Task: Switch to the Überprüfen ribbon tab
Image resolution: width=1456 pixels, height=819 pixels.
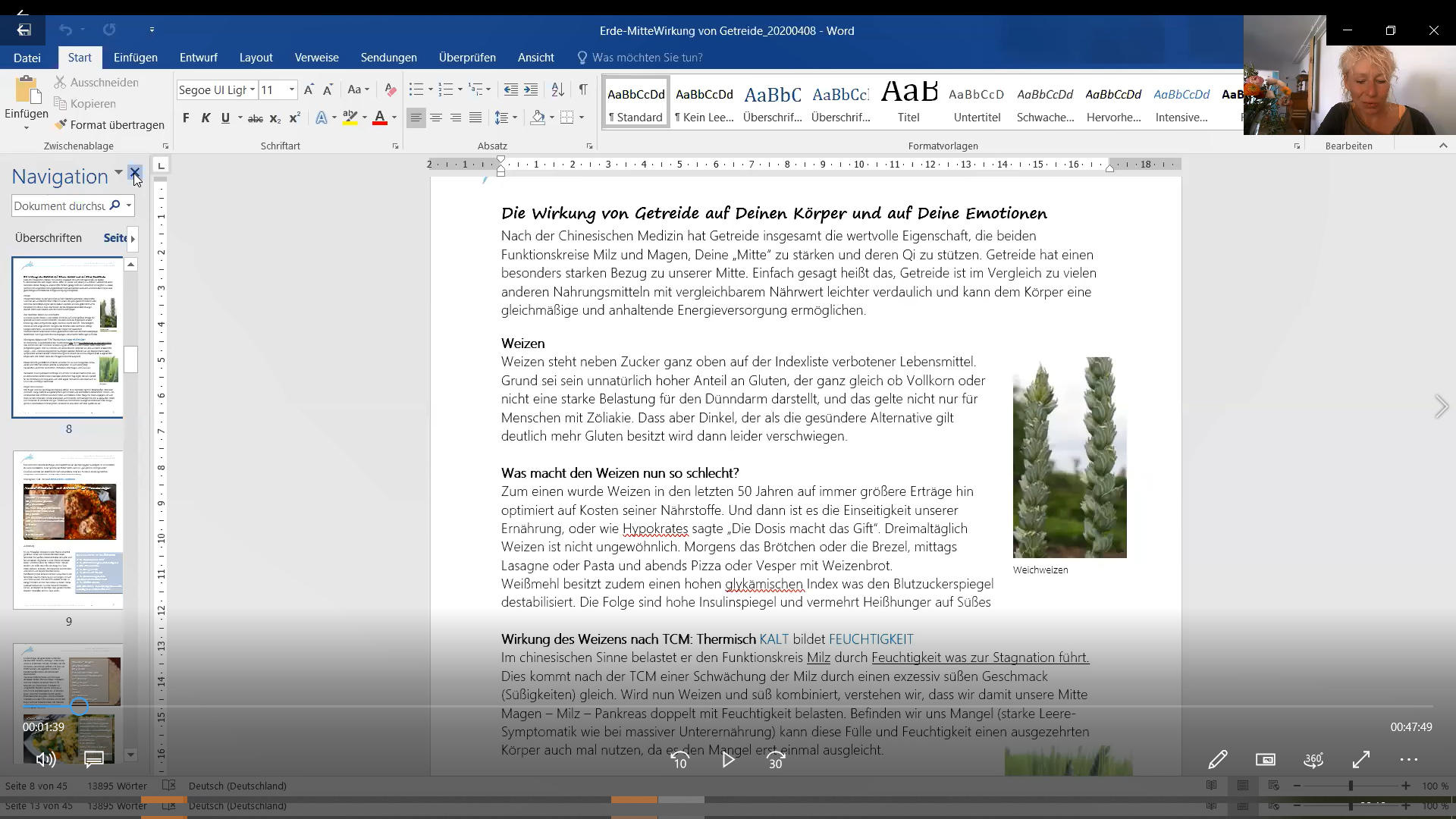Action: pos(467,58)
